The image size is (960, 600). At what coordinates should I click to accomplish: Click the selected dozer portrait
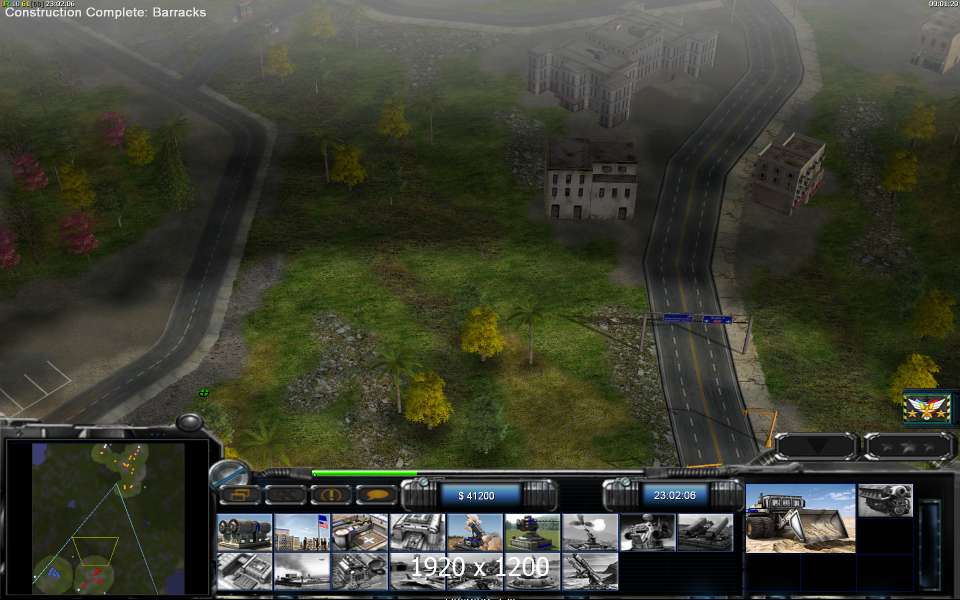[800, 518]
